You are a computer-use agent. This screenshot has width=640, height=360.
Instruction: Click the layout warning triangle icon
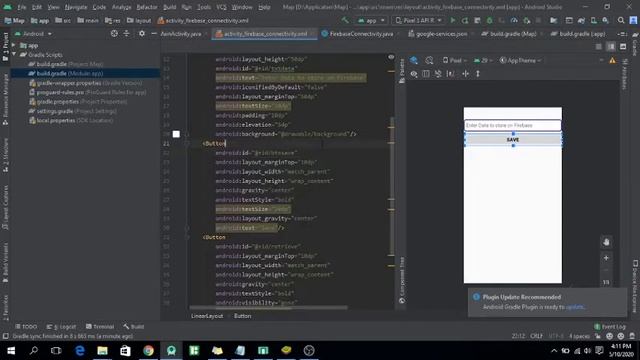pos(613,60)
